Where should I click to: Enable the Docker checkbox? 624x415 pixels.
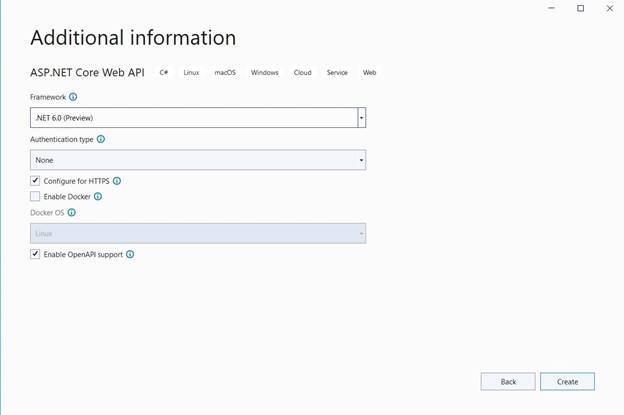point(35,196)
